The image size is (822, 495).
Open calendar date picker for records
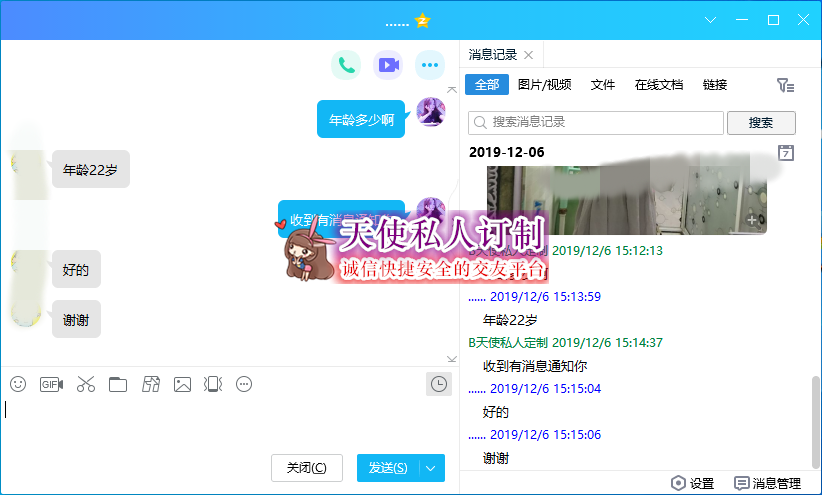tap(786, 153)
